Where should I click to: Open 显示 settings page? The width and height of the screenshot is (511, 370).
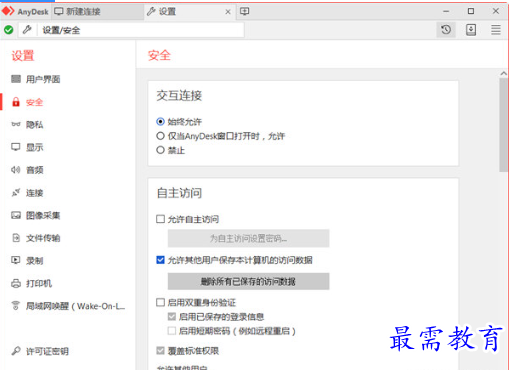coord(35,147)
